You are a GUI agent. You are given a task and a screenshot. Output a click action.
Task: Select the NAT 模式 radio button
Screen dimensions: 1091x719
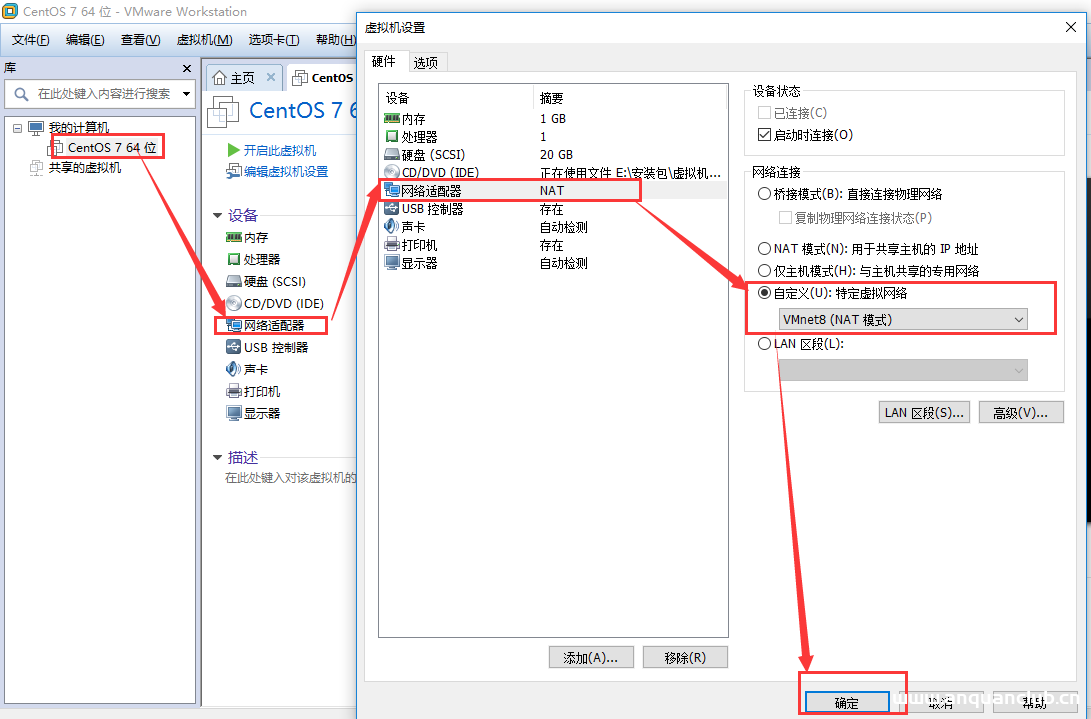click(x=765, y=249)
